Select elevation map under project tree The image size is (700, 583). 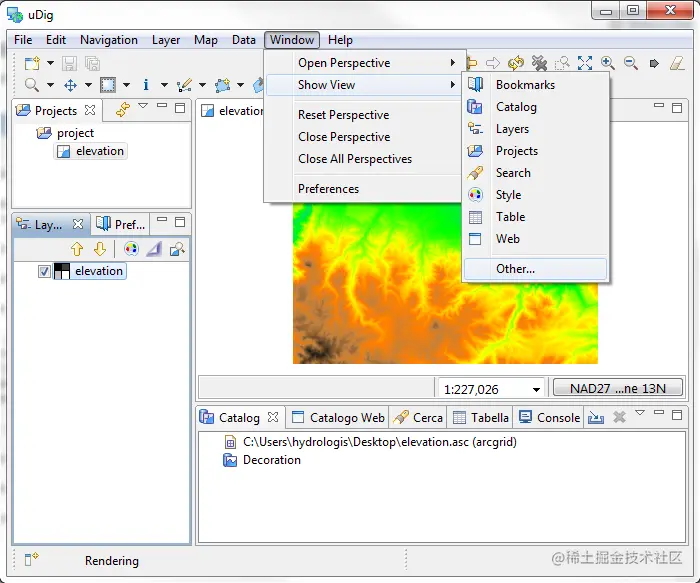point(91,151)
